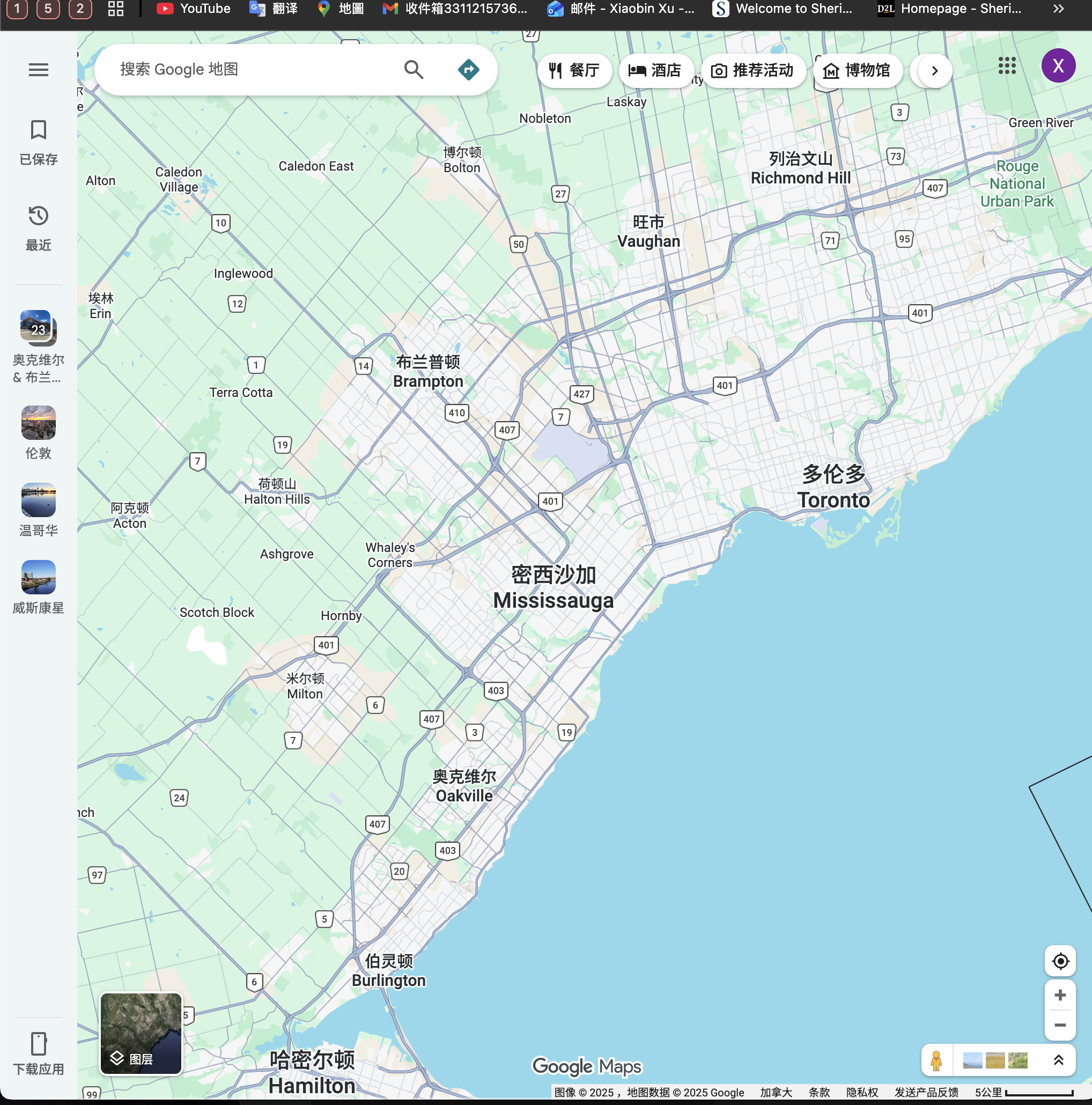This screenshot has height=1105, width=1092.
Task: Open the Google apps grid
Action: [1006, 66]
